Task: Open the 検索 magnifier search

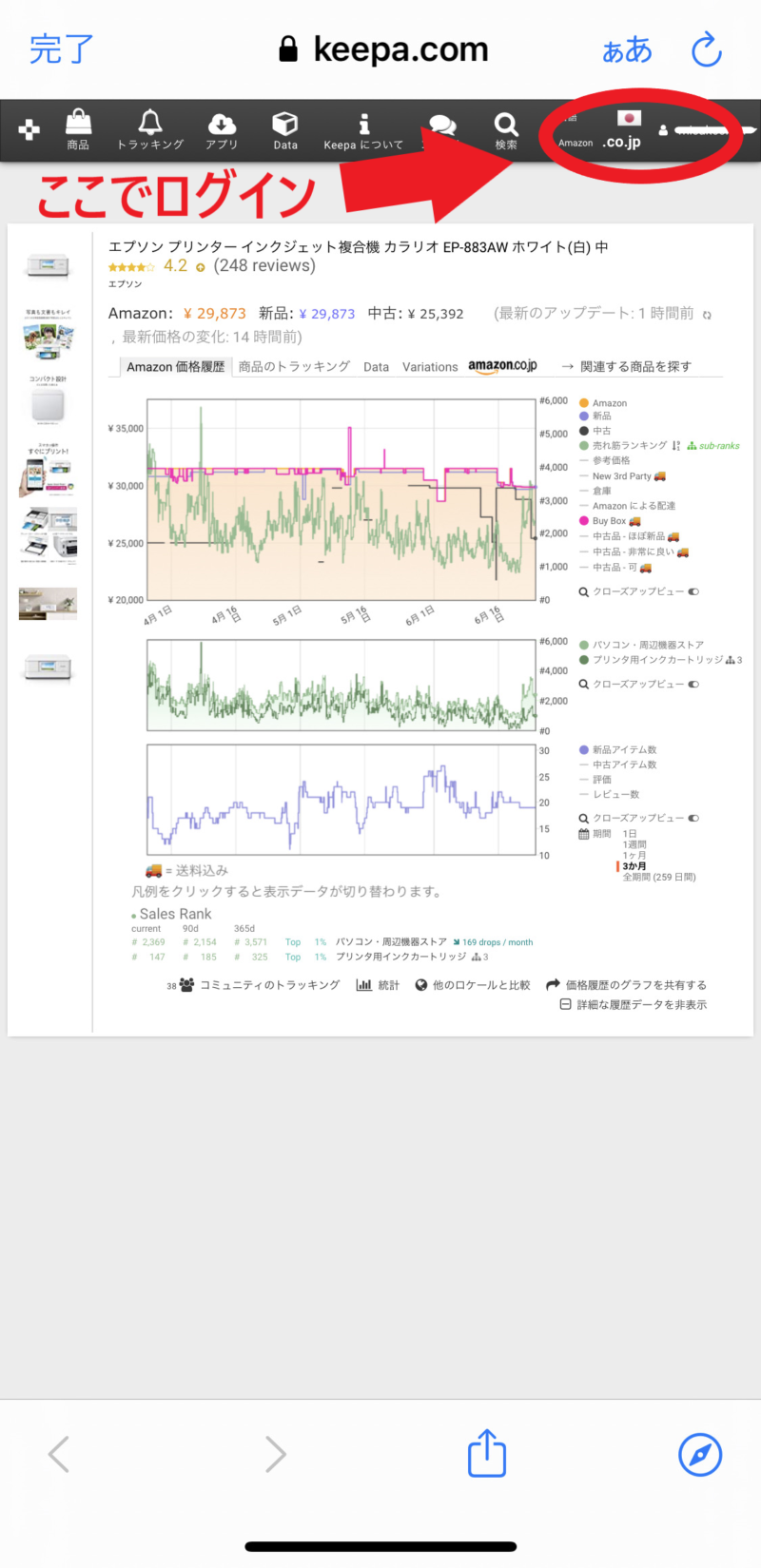Action: tap(506, 129)
